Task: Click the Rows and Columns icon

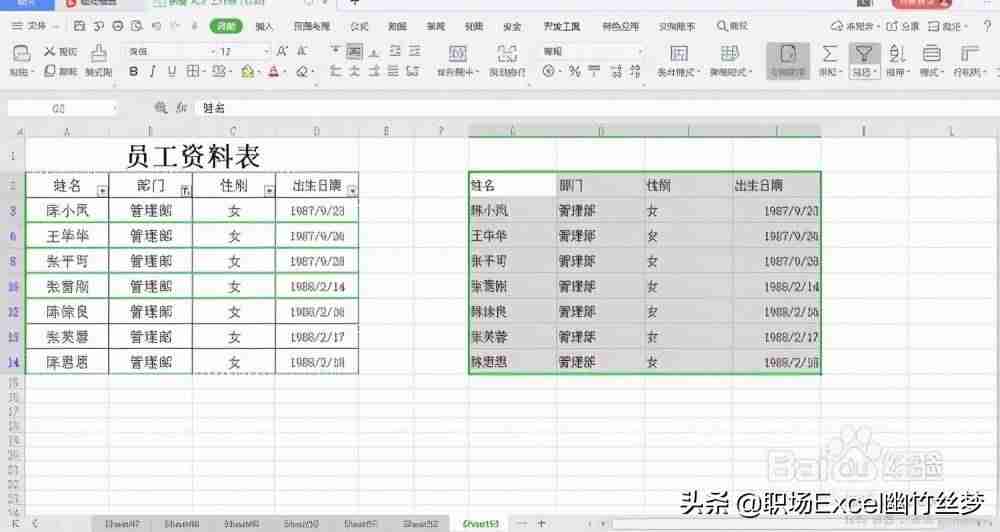Action: point(969,54)
